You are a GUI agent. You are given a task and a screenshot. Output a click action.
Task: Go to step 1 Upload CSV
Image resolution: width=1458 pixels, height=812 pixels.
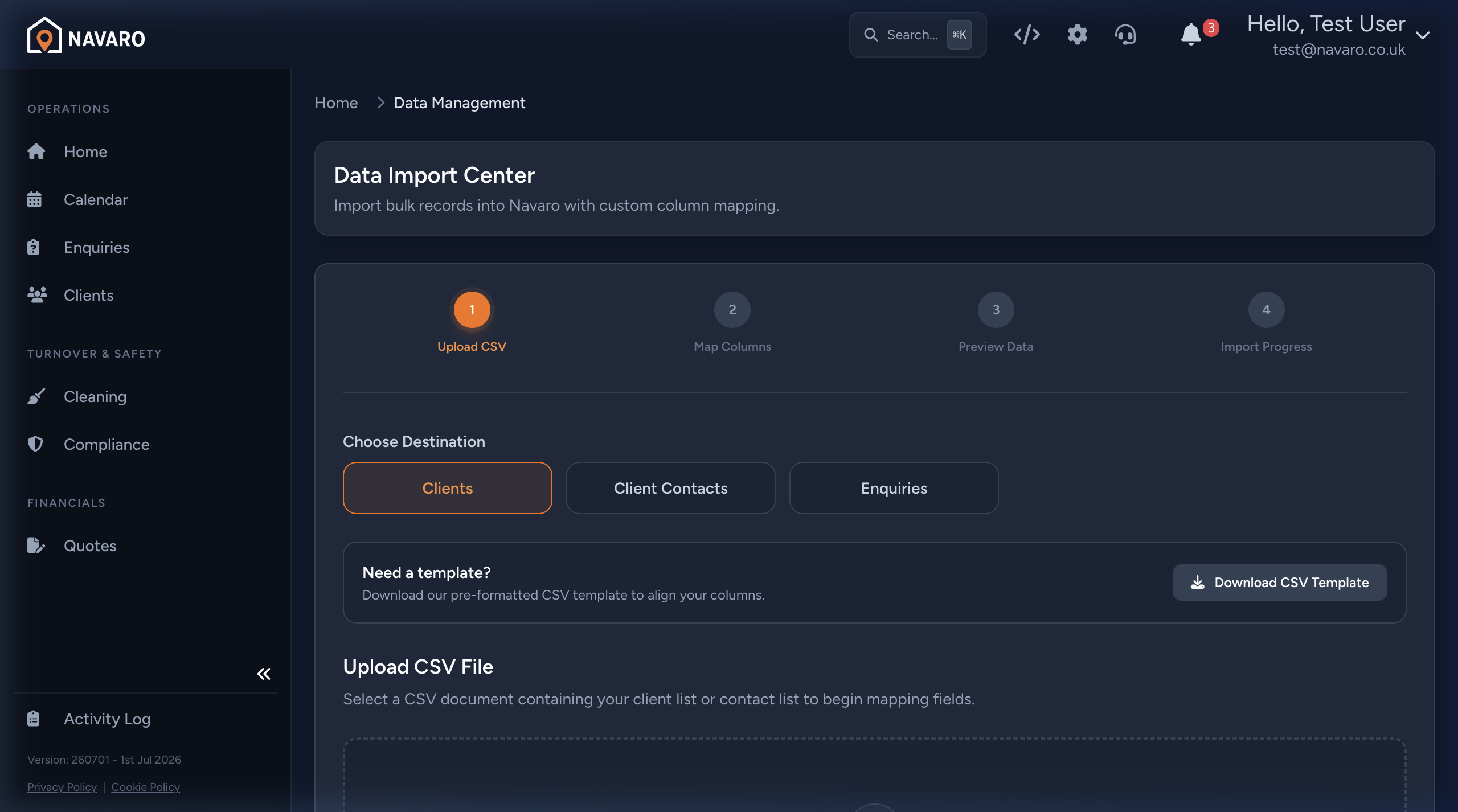tap(472, 310)
